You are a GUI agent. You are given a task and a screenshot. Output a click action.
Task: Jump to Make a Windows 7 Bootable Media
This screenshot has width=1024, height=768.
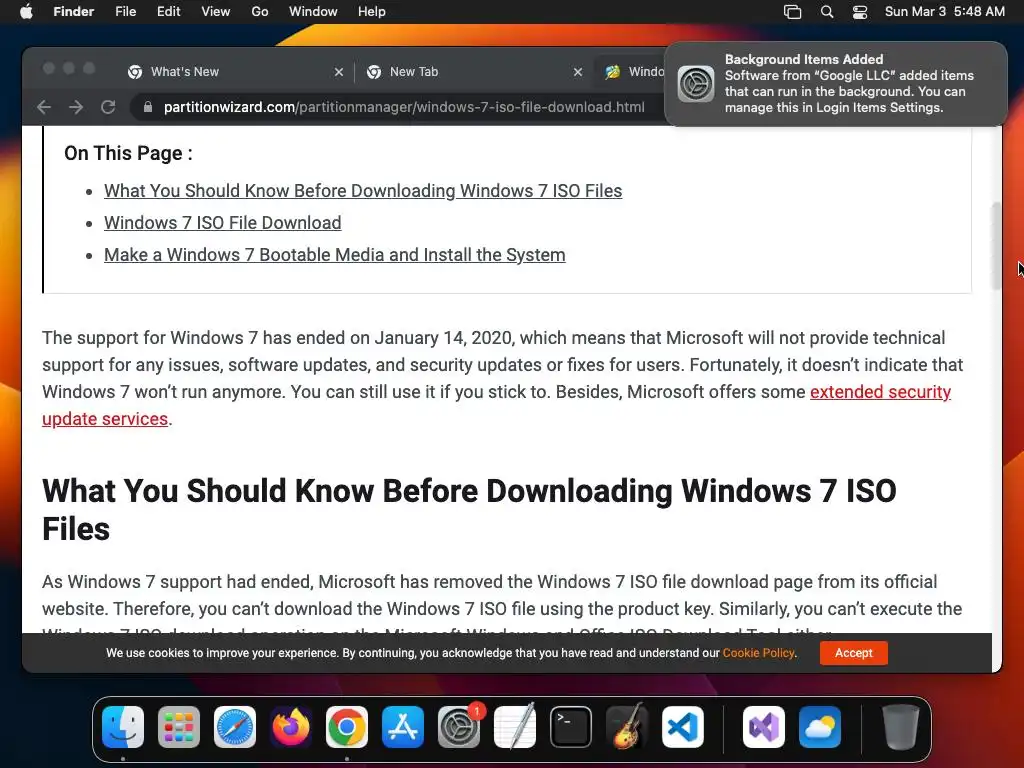(x=334, y=255)
